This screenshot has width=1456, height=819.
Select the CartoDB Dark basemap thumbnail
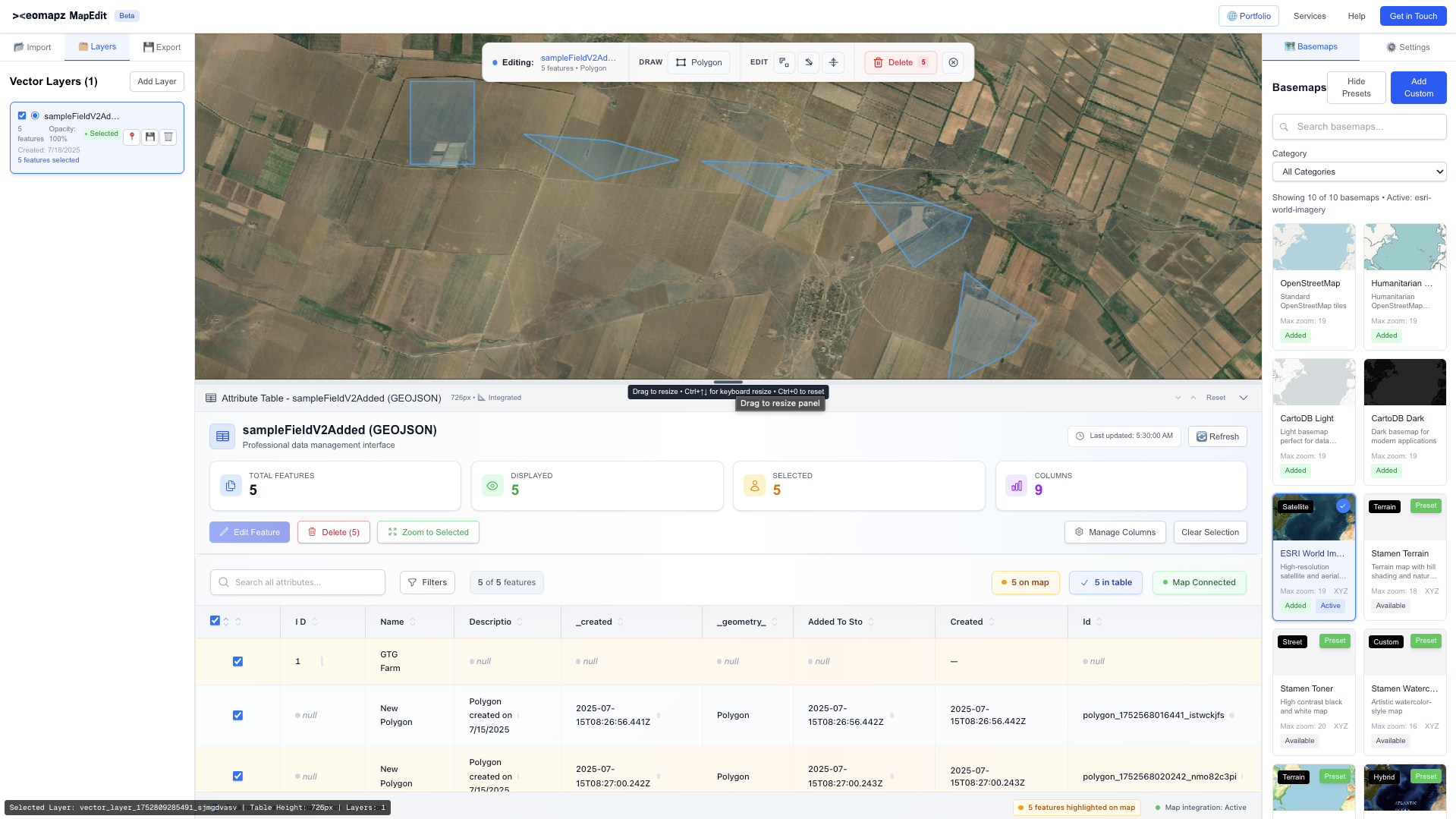pyautogui.click(x=1404, y=382)
